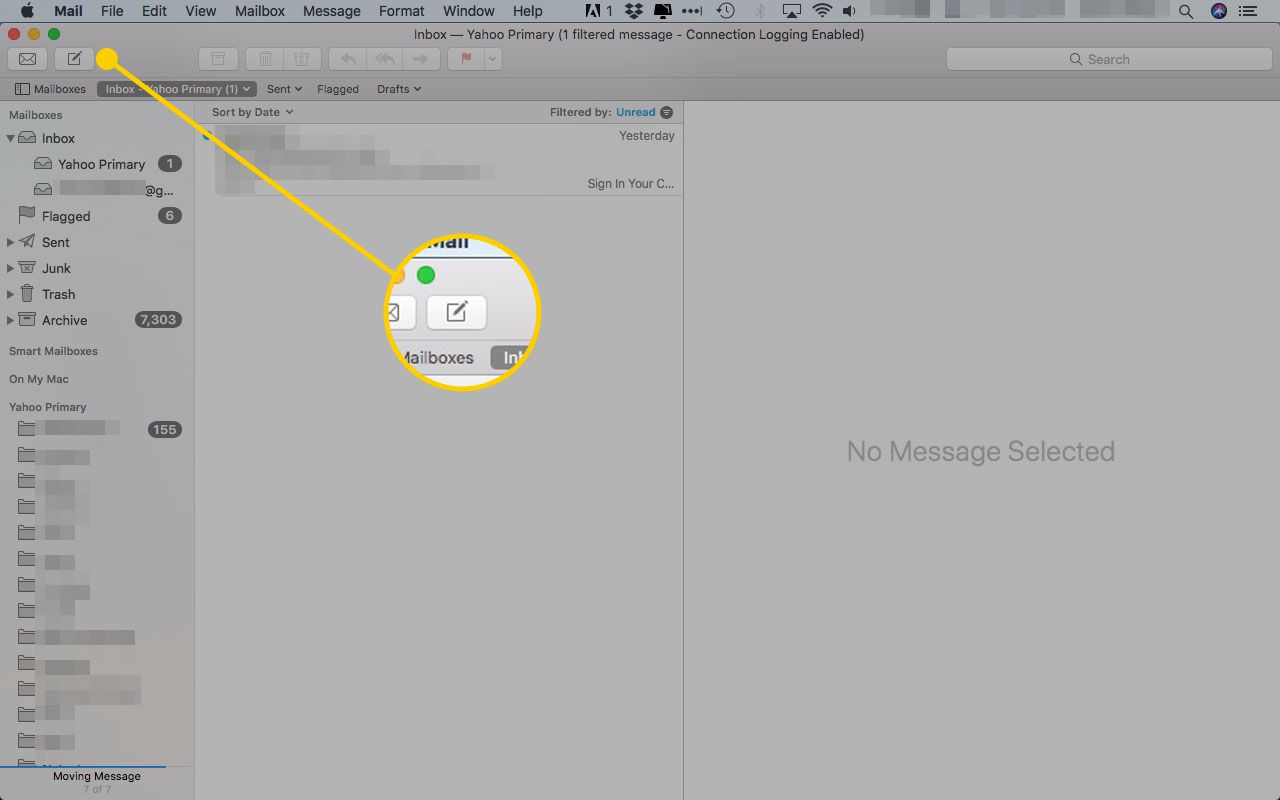Toggle Mailboxes sidebar in favorites bar
Screen dimensions: 1280x800
point(50,89)
